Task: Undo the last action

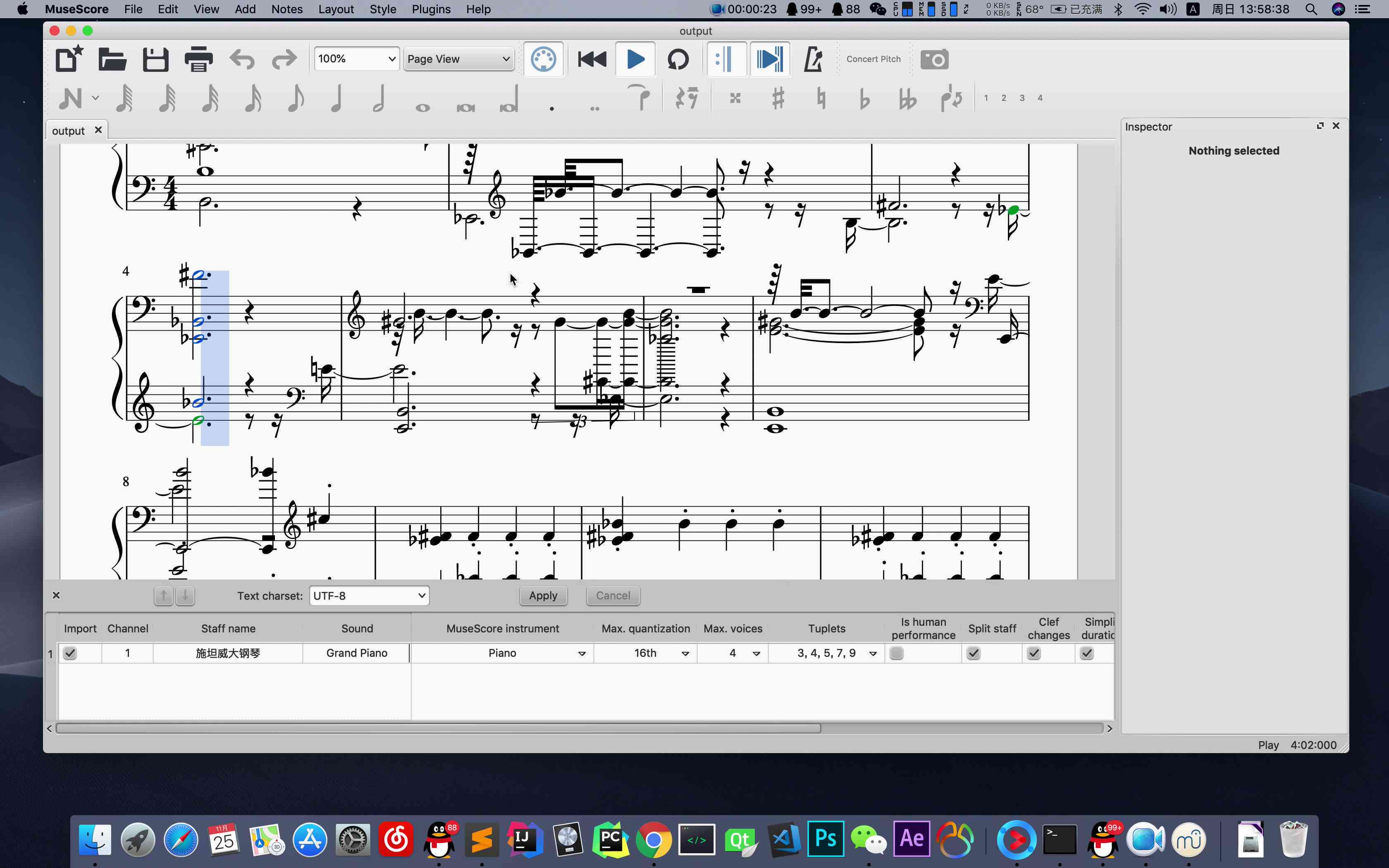Action: pos(242,59)
